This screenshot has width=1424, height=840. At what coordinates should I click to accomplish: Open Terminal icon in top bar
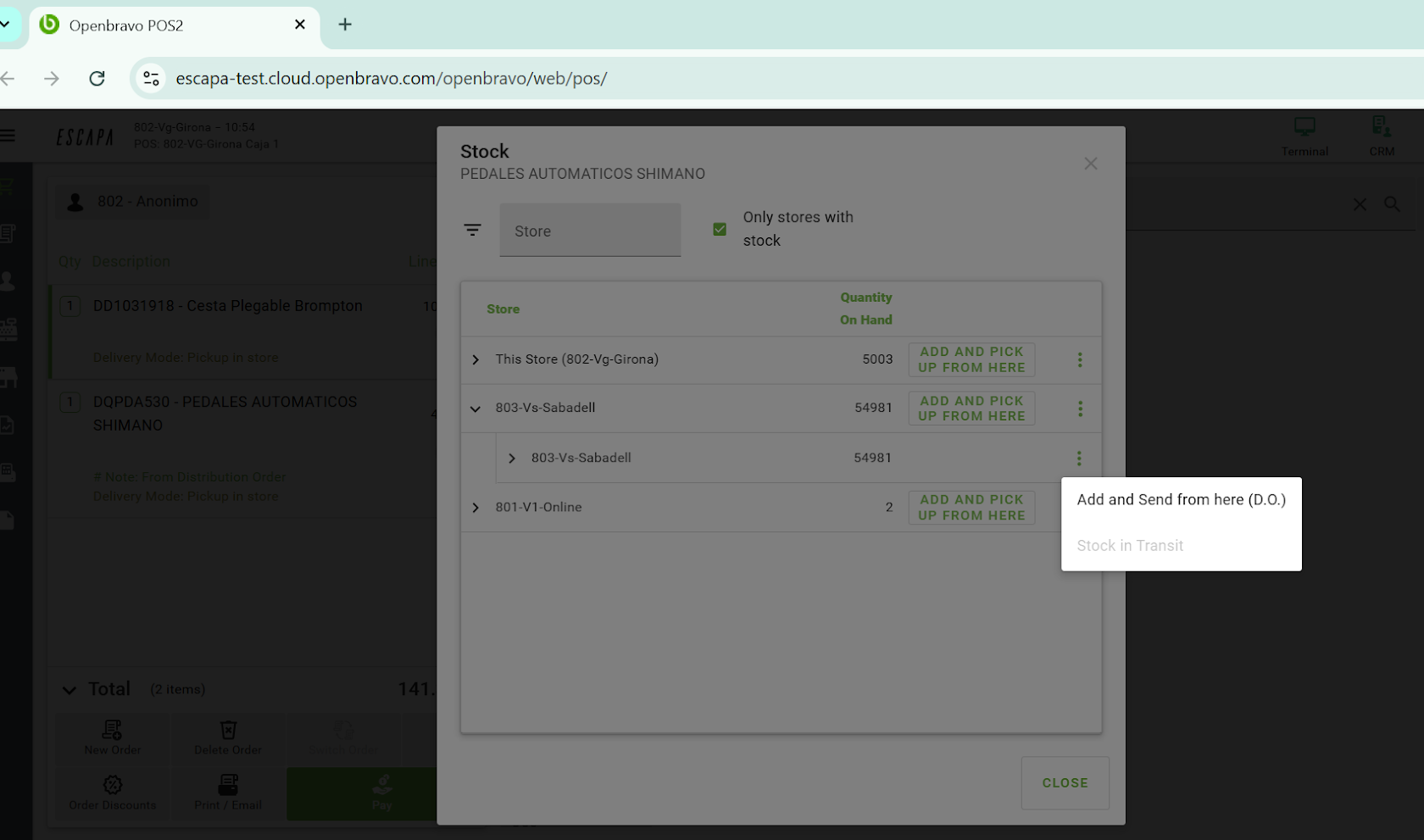1304,136
